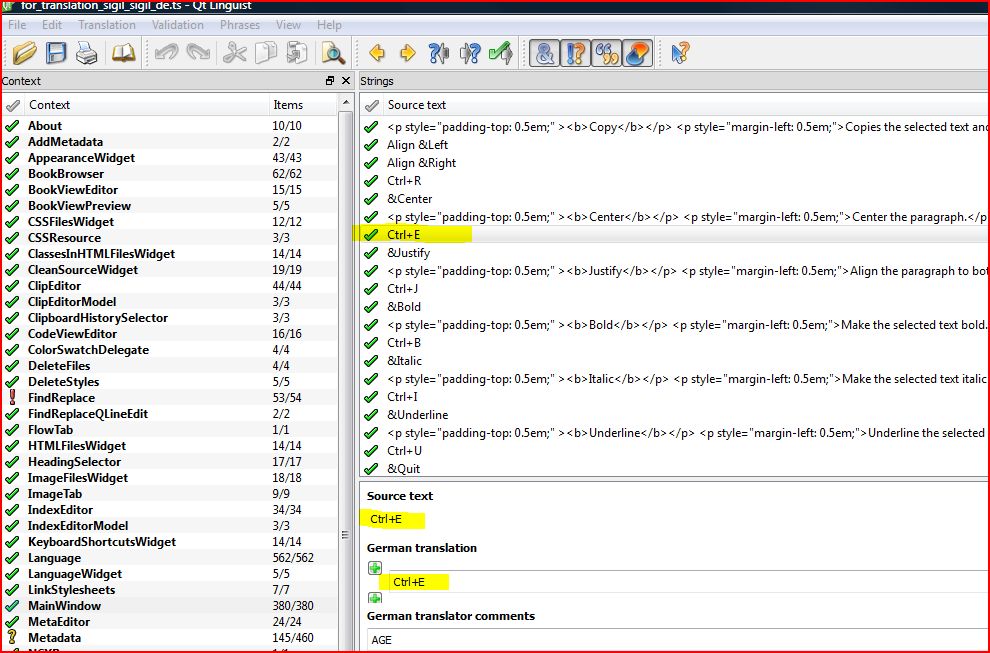Select the Ctrl+U string row
Image resolution: width=990 pixels, height=653 pixels.
coord(674,451)
